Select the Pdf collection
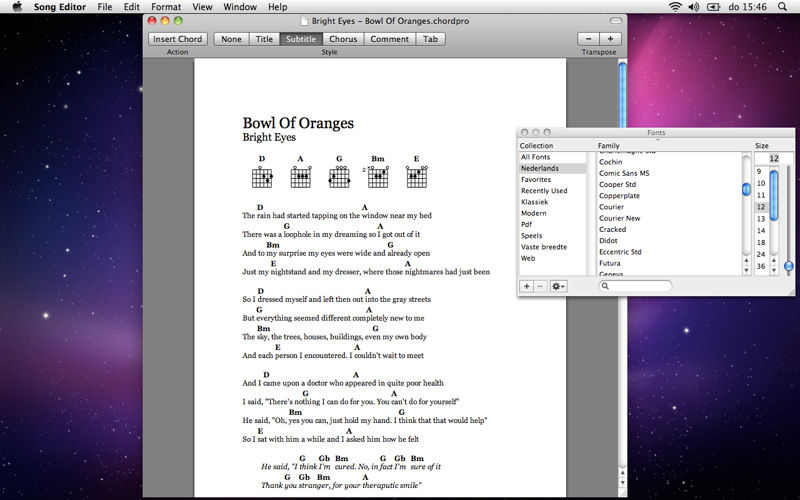Screen dimensions: 800x500 pos(553,224)
